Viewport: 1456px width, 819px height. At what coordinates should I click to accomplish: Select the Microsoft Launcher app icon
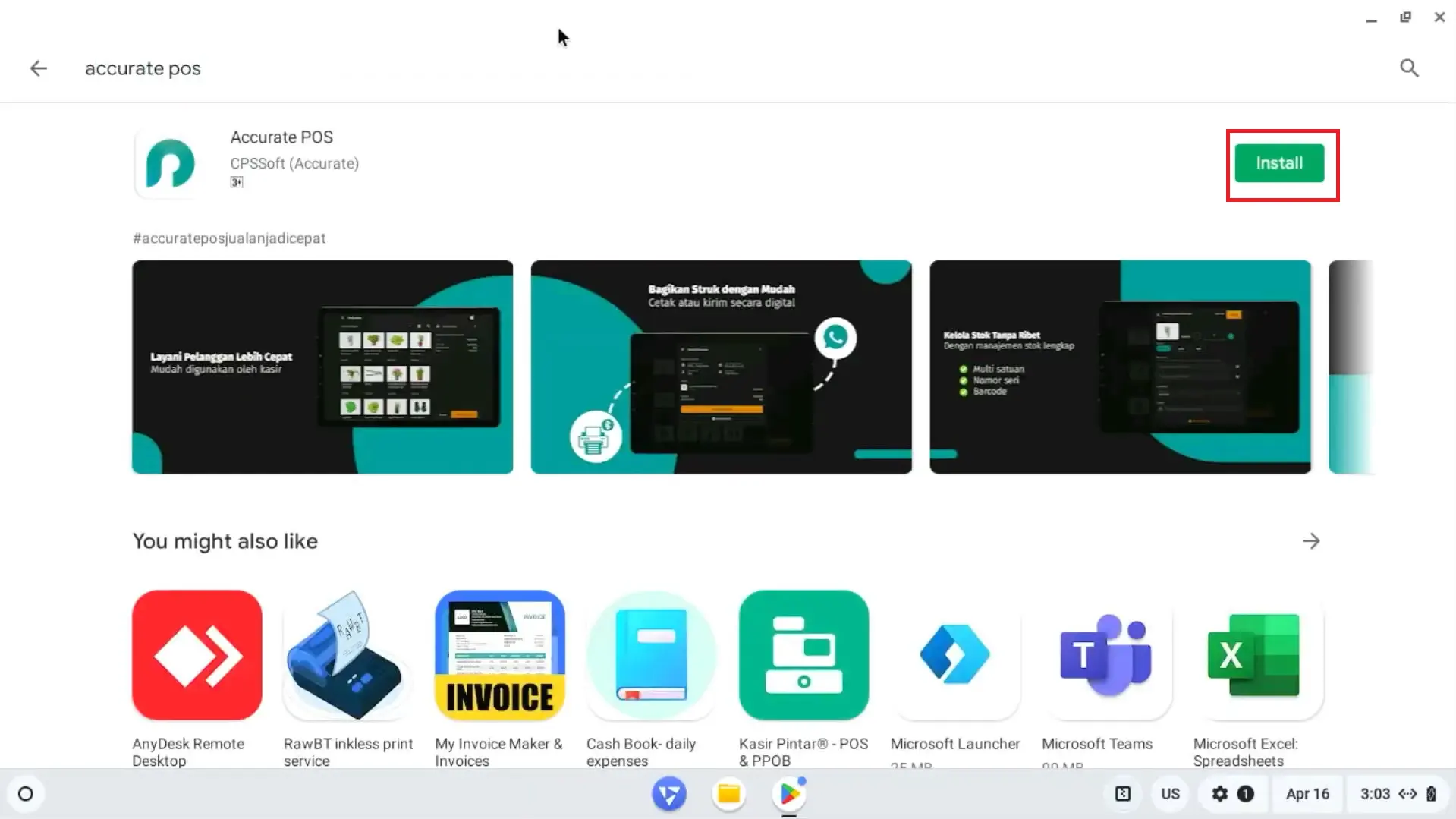click(955, 654)
